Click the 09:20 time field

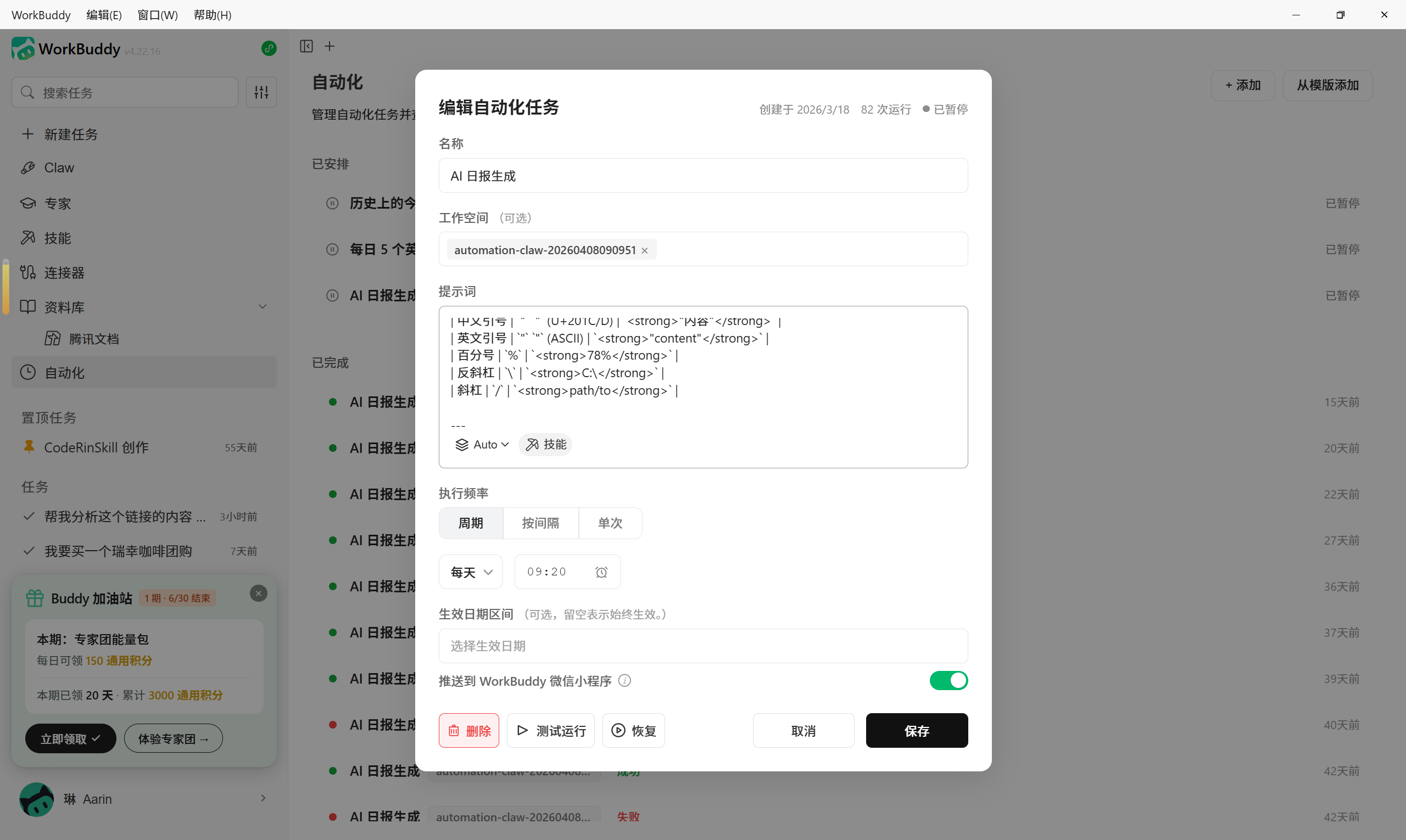coord(567,572)
